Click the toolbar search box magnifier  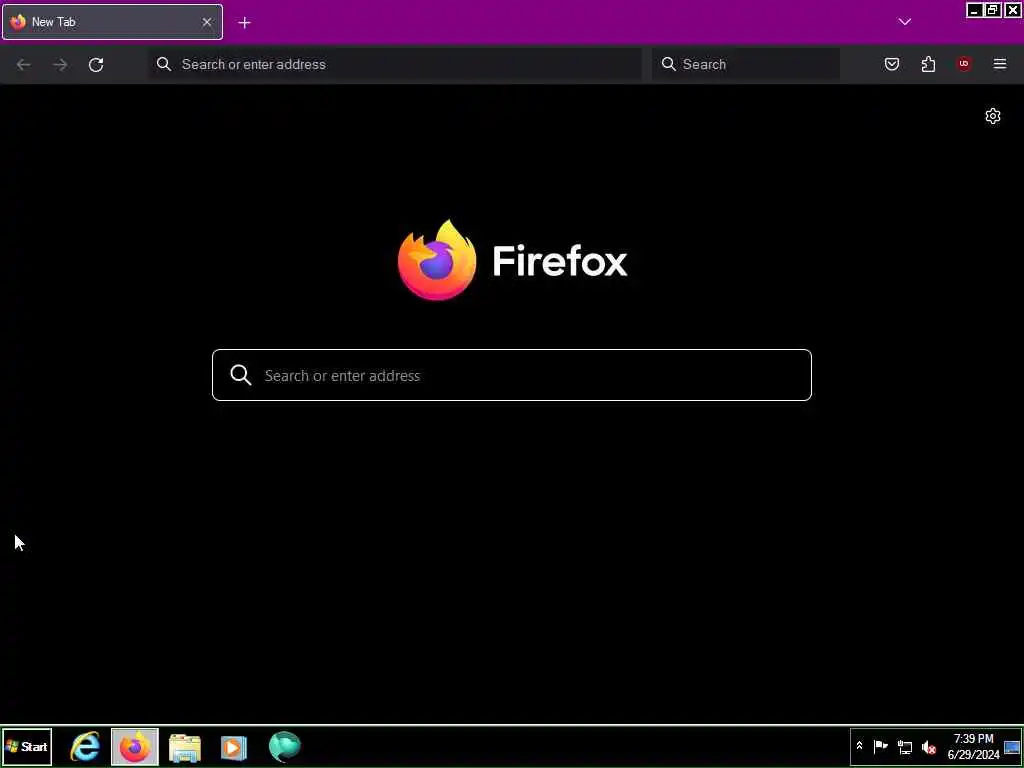(x=668, y=64)
